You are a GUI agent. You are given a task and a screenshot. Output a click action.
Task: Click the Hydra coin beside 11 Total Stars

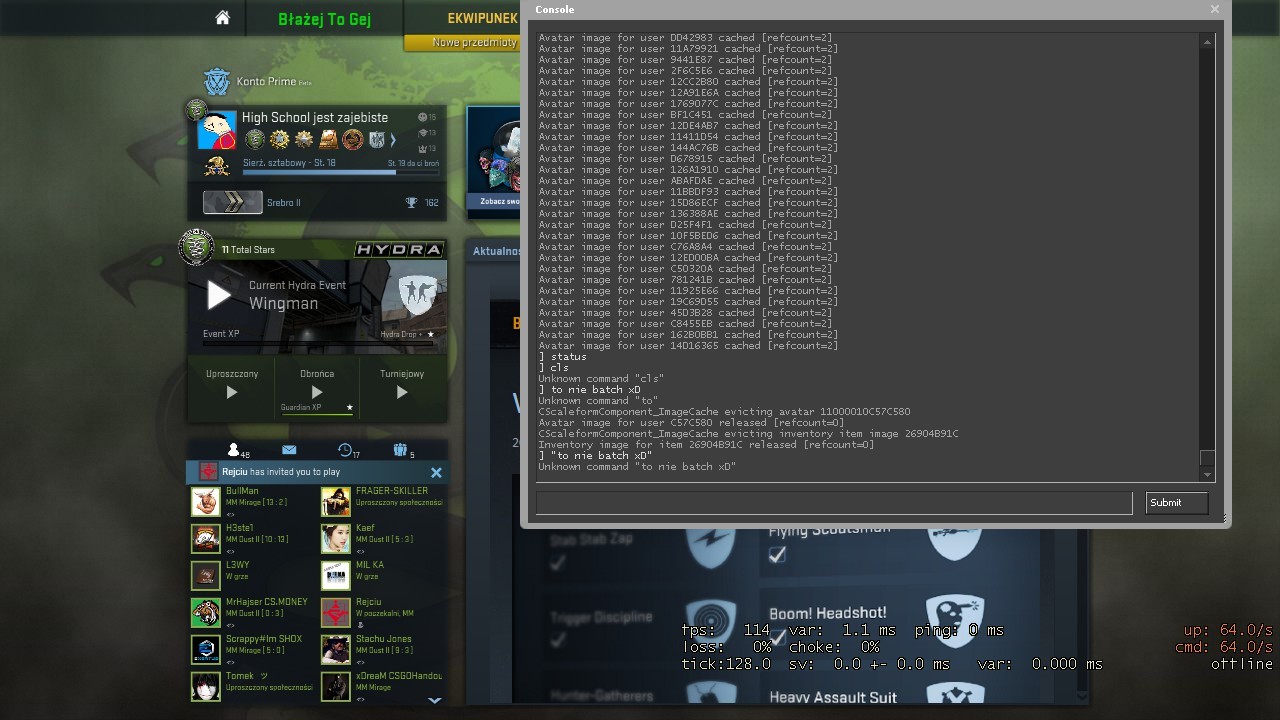point(197,246)
